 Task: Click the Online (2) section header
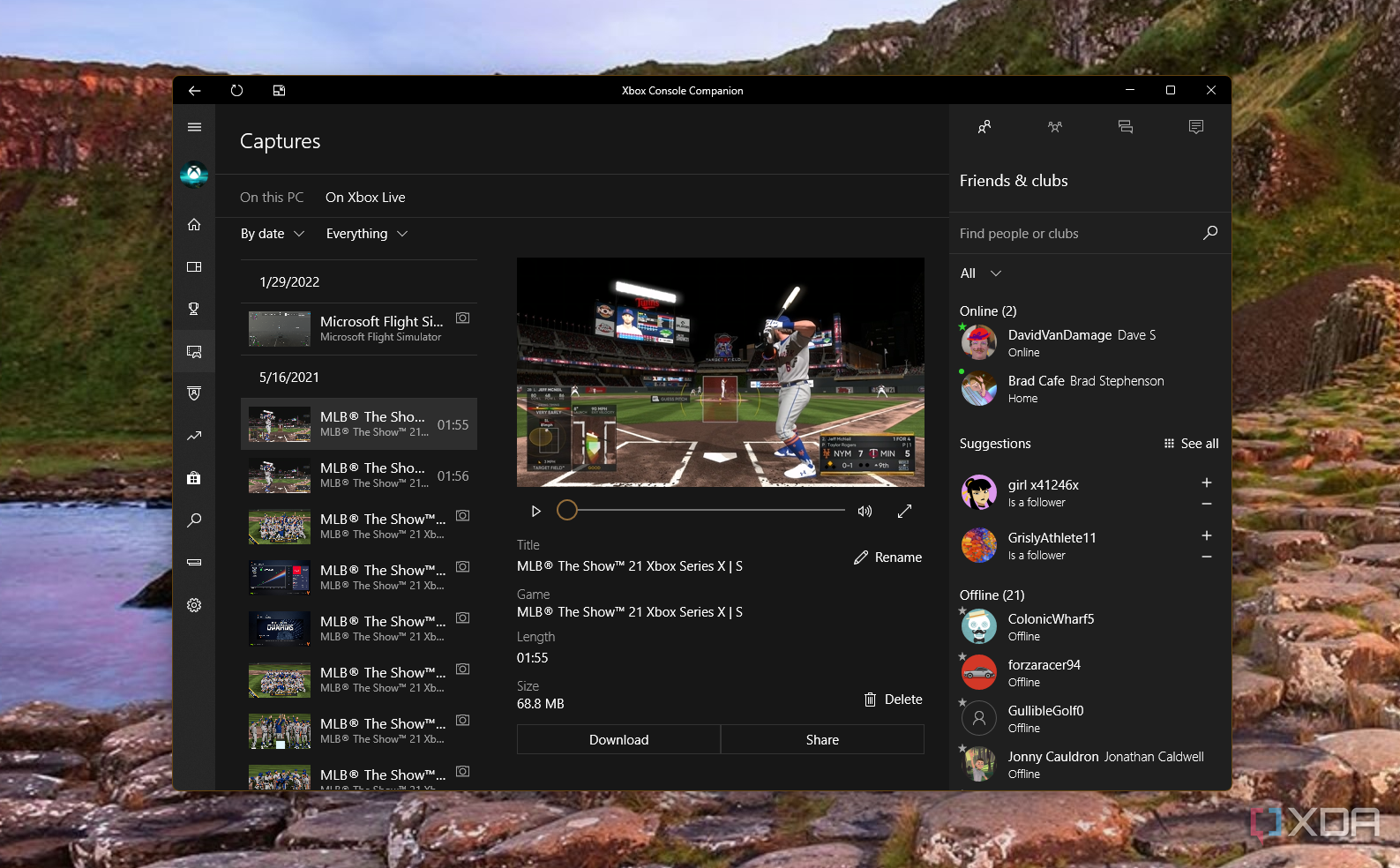988,311
